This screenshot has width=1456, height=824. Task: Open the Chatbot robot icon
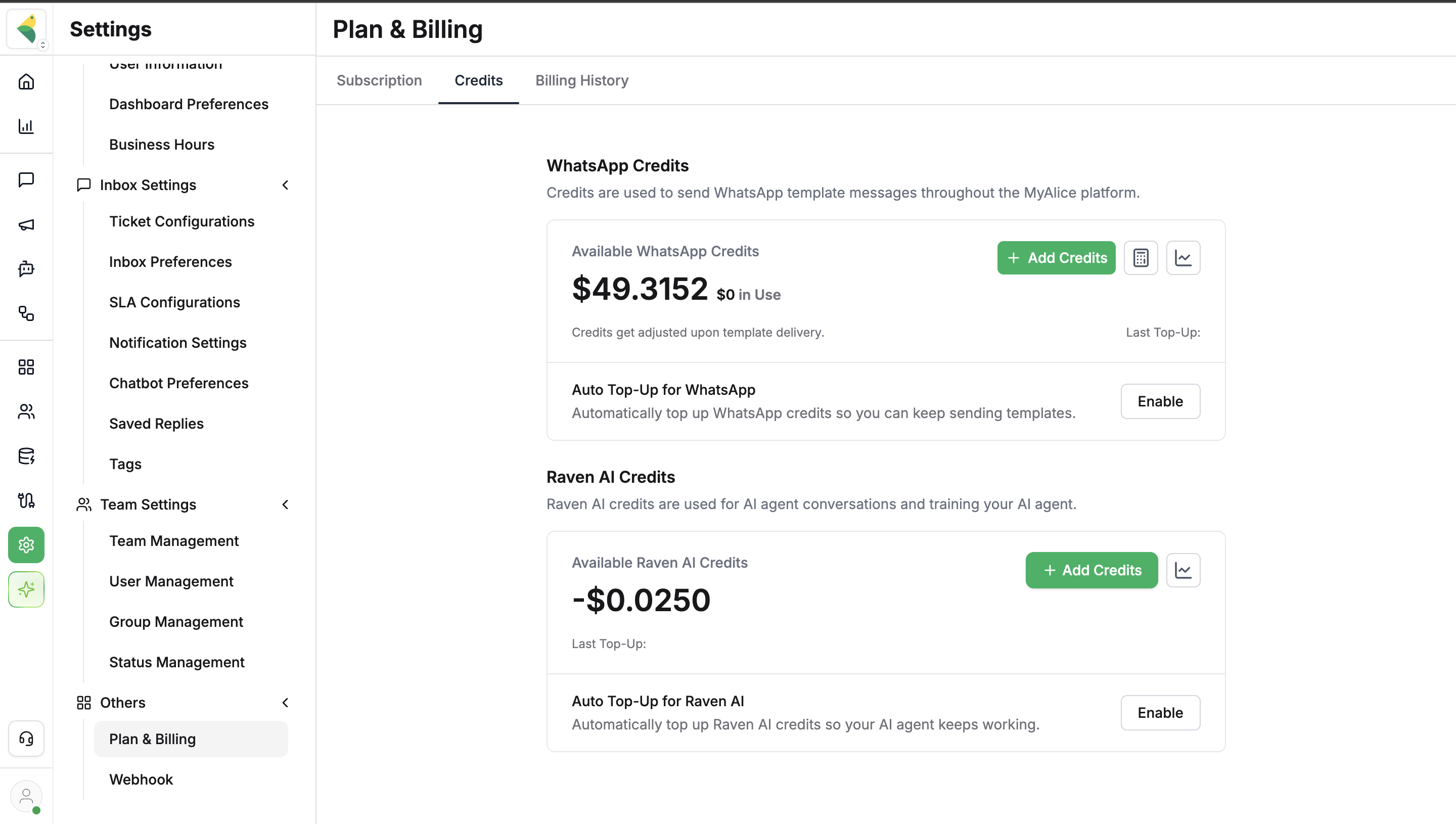[x=26, y=269]
